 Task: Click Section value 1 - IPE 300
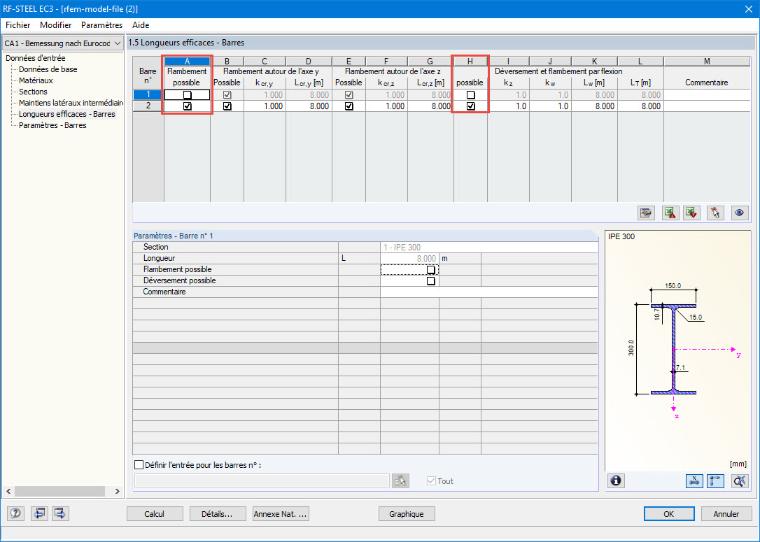click(489, 247)
